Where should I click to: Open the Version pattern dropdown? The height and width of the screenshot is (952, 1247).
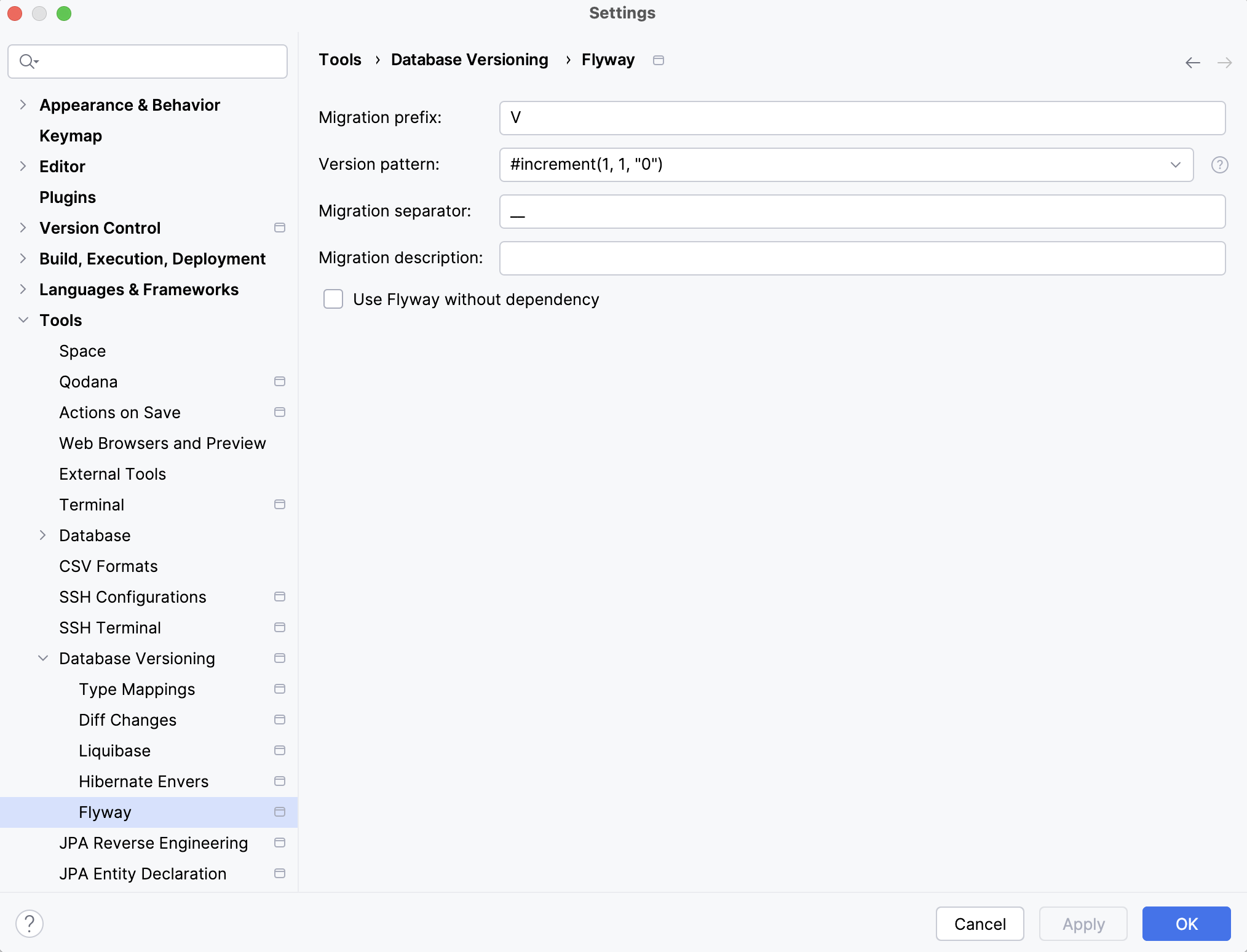[1175, 165]
